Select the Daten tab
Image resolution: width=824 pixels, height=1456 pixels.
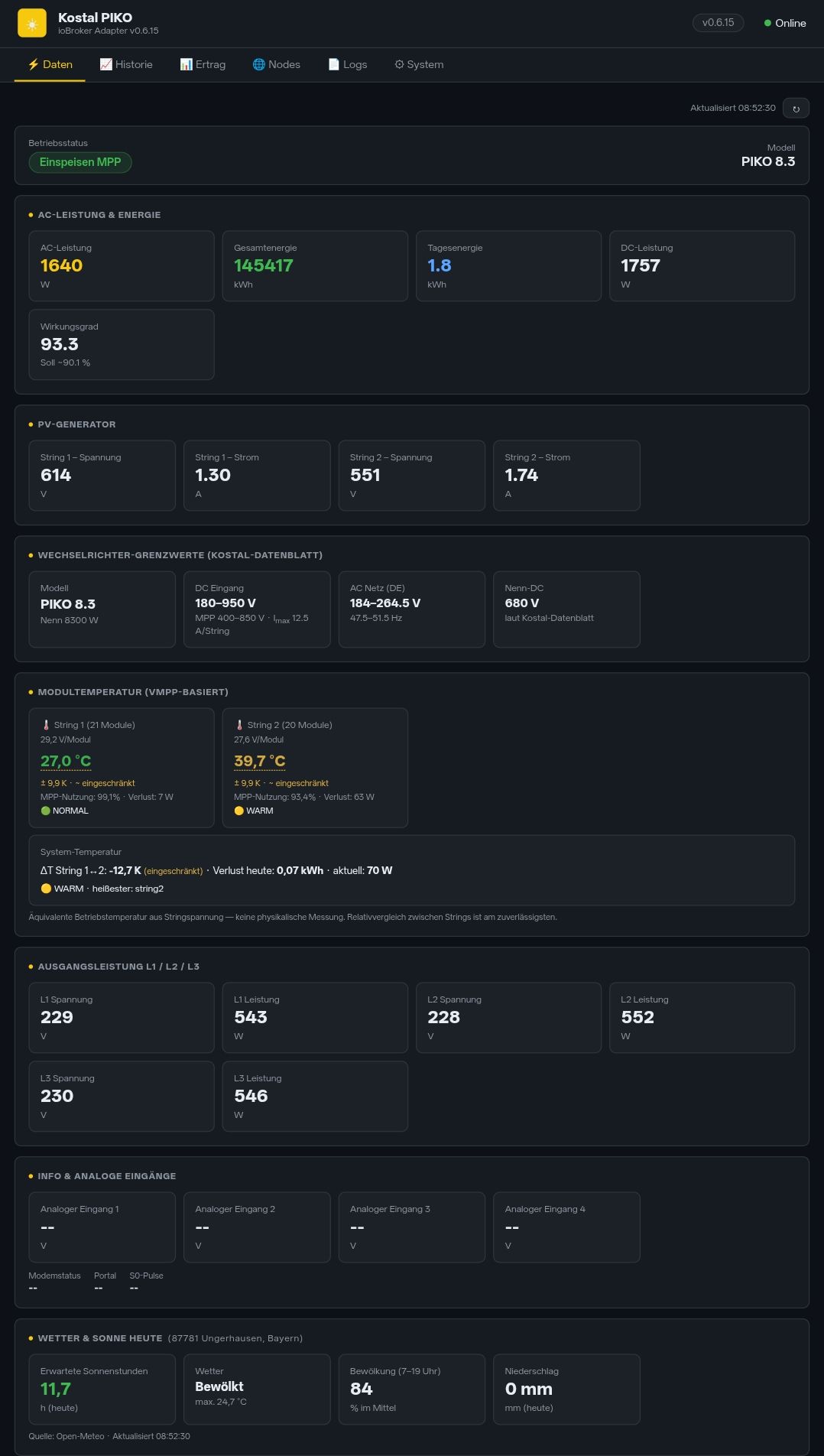(x=50, y=64)
